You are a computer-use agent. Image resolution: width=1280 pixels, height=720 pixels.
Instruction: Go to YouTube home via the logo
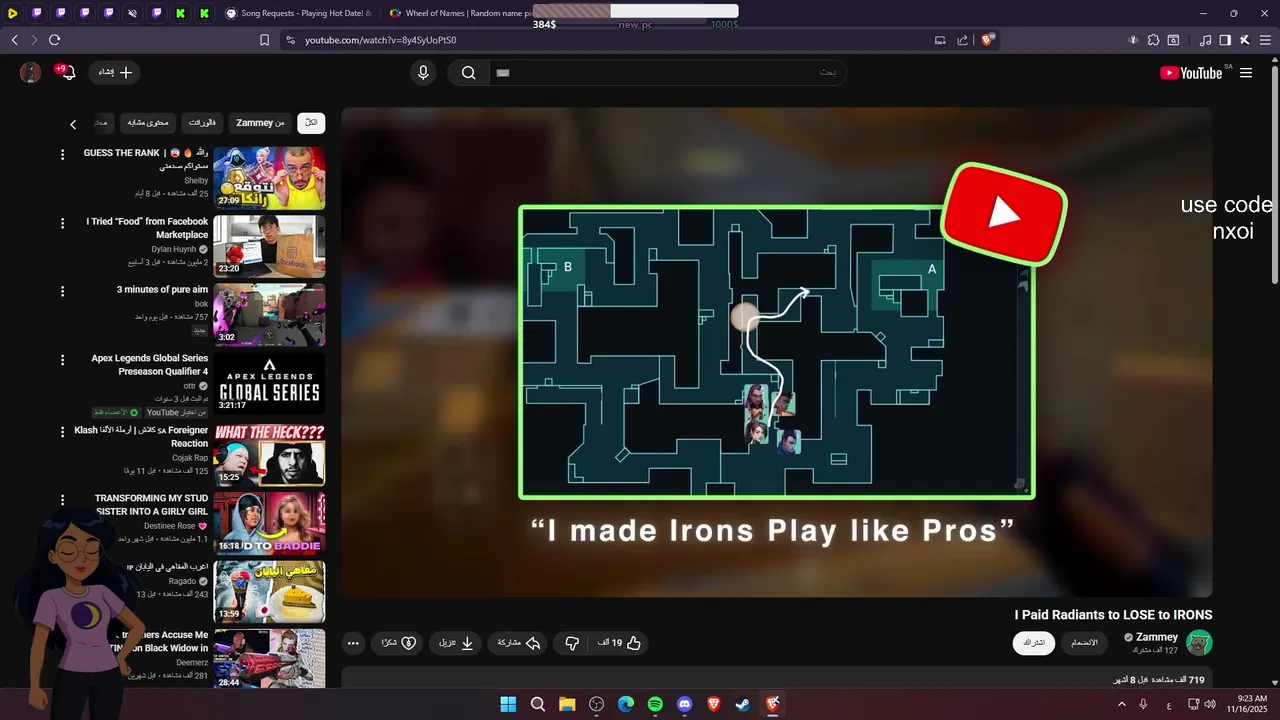(x=1191, y=72)
